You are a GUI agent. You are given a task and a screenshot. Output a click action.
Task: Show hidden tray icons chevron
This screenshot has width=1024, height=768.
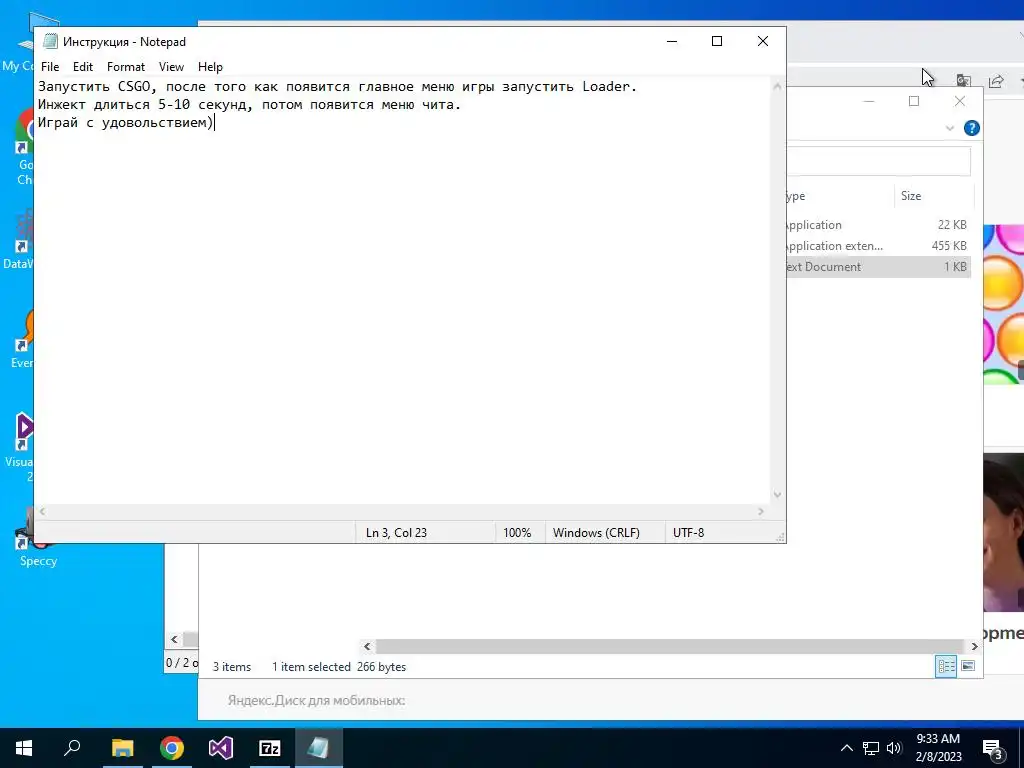(x=846, y=748)
